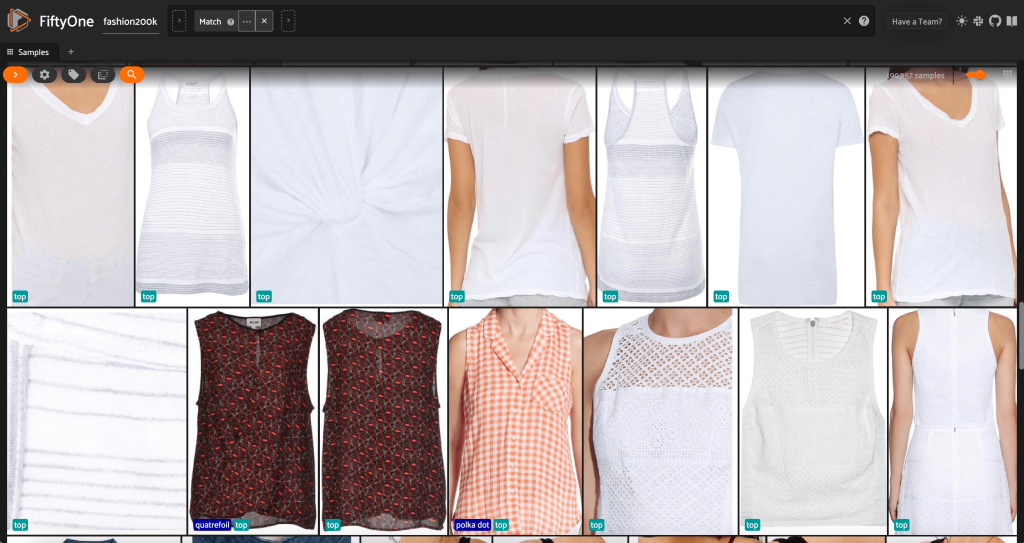Image resolution: width=1024 pixels, height=543 pixels.
Task: Click the top tag on the gingham shirt
Action: [501, 525]
